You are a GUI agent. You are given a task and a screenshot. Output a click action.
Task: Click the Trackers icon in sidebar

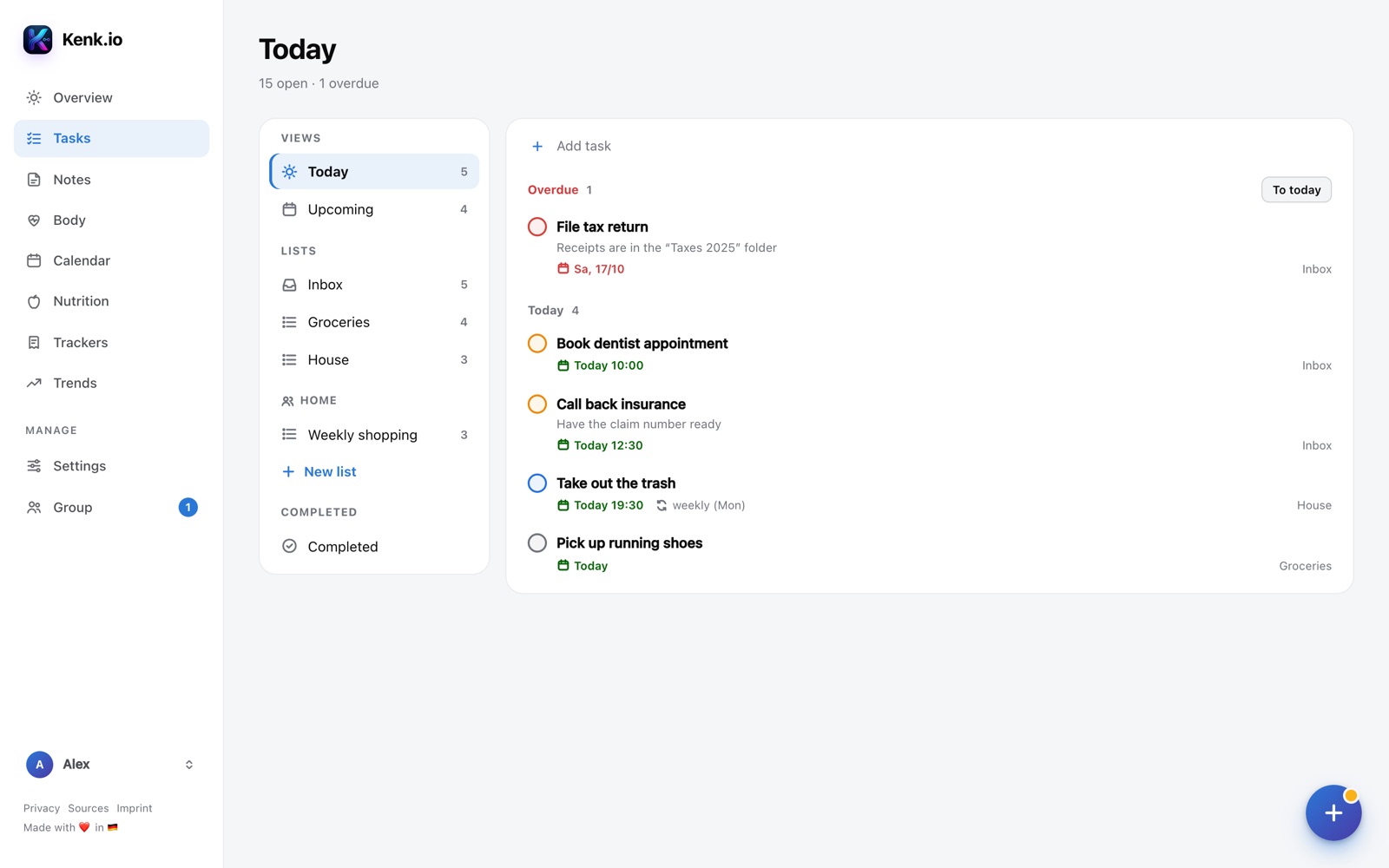click(x=34, y=343)
